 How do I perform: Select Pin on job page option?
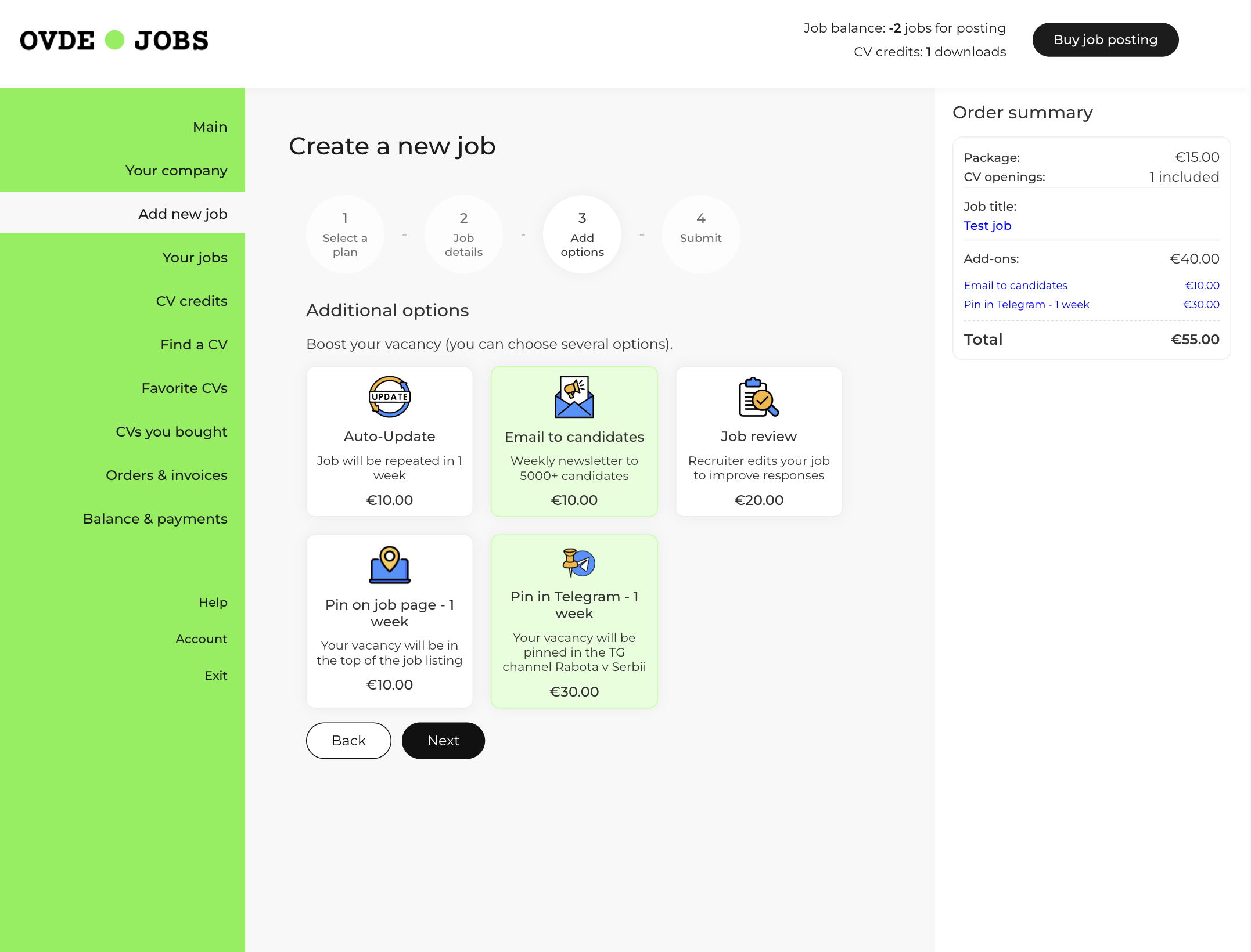[x=389, y=621]
